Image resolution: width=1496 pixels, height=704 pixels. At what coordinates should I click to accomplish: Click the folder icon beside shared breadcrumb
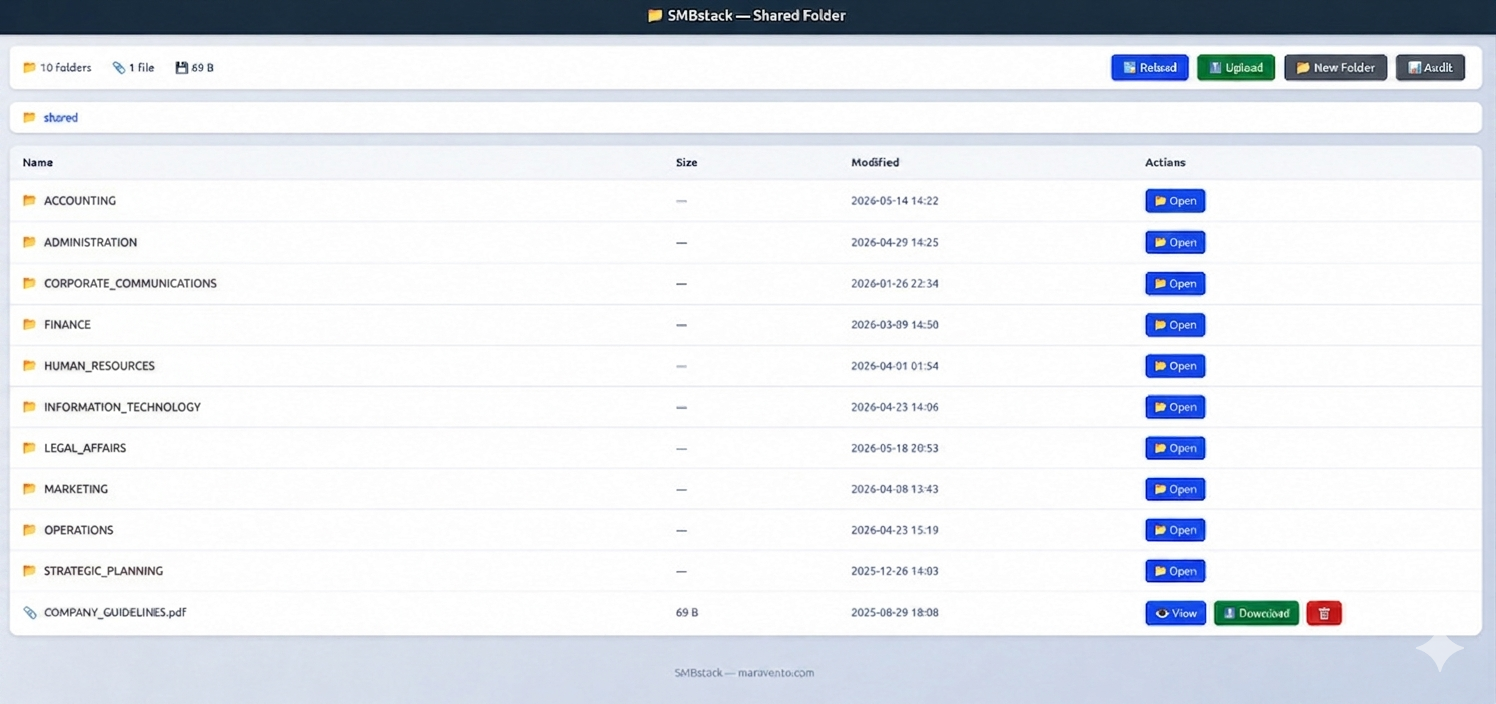[29, 117]
